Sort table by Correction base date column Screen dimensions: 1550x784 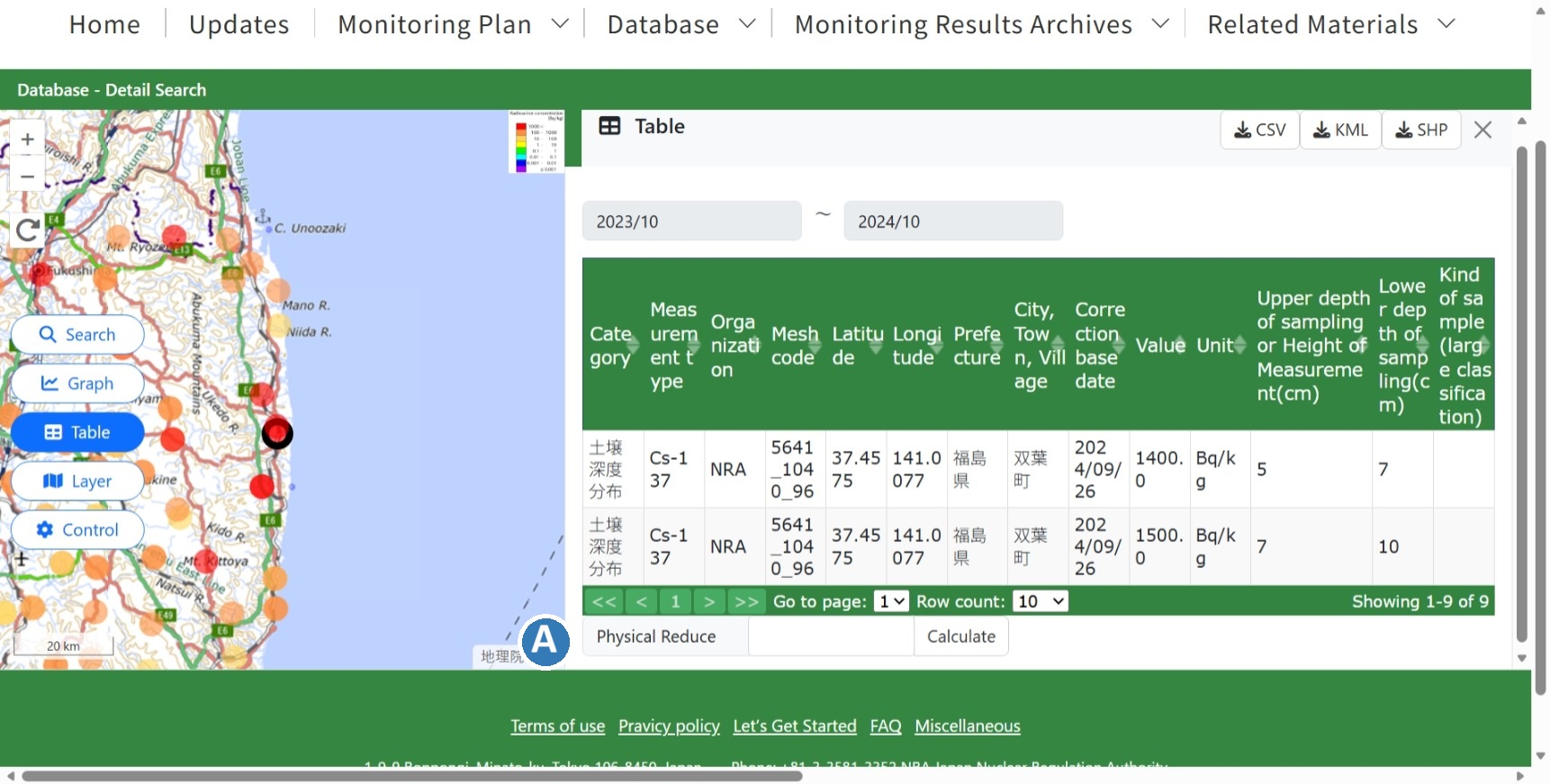[1099, 346]
